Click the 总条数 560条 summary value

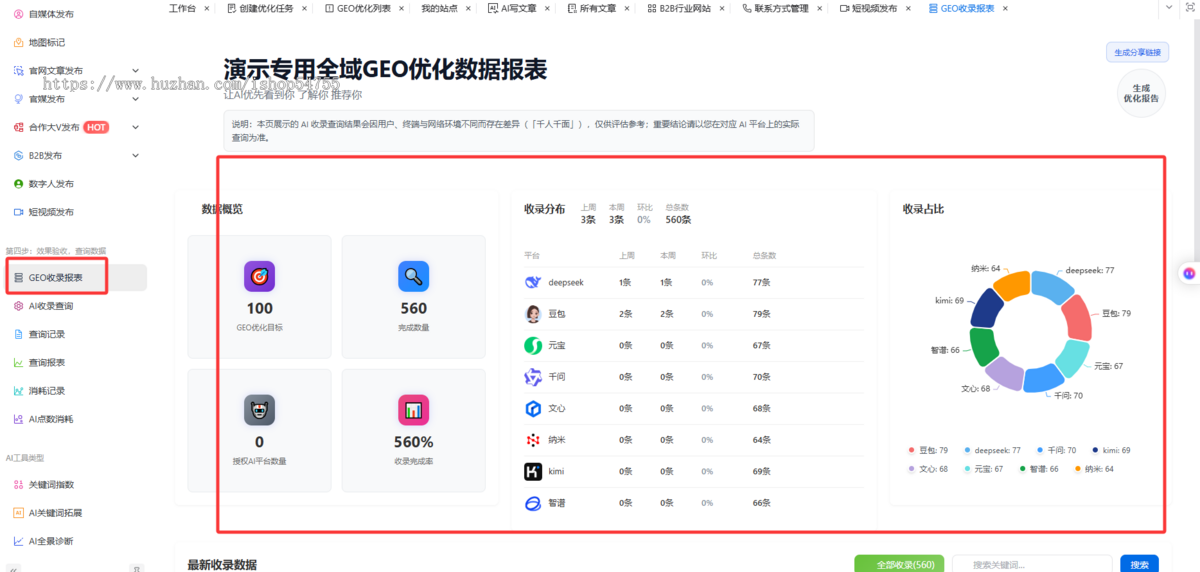(678, 219)
